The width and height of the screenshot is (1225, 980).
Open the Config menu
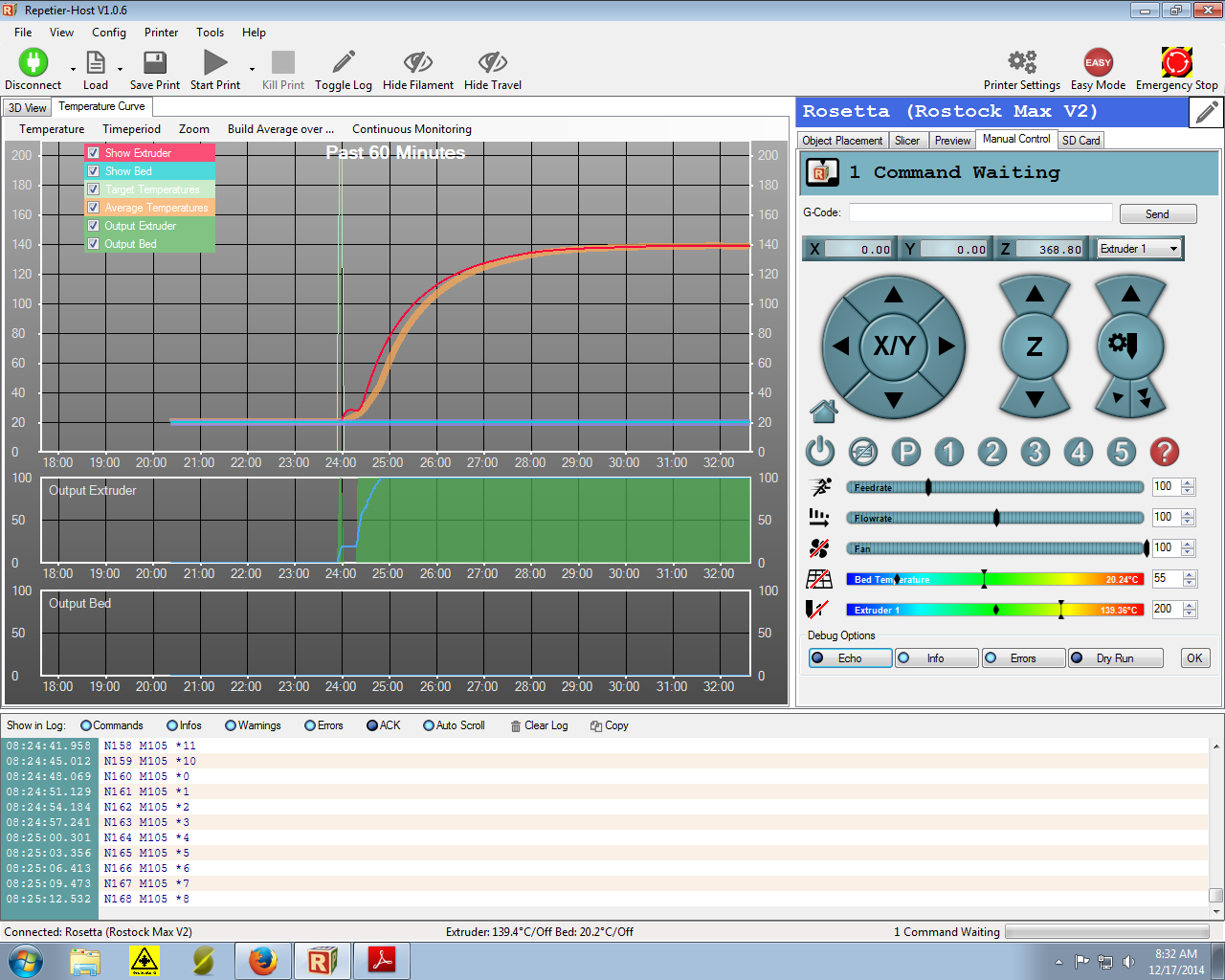pos(108,33)
